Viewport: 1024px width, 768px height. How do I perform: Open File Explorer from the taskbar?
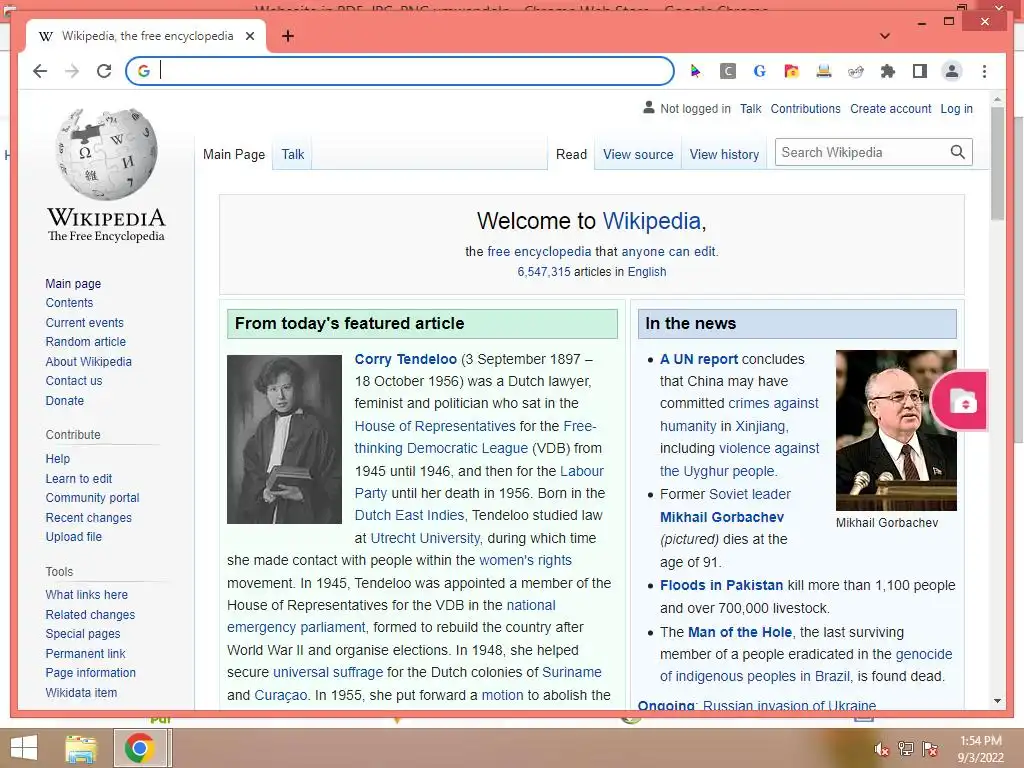[80, 748]
